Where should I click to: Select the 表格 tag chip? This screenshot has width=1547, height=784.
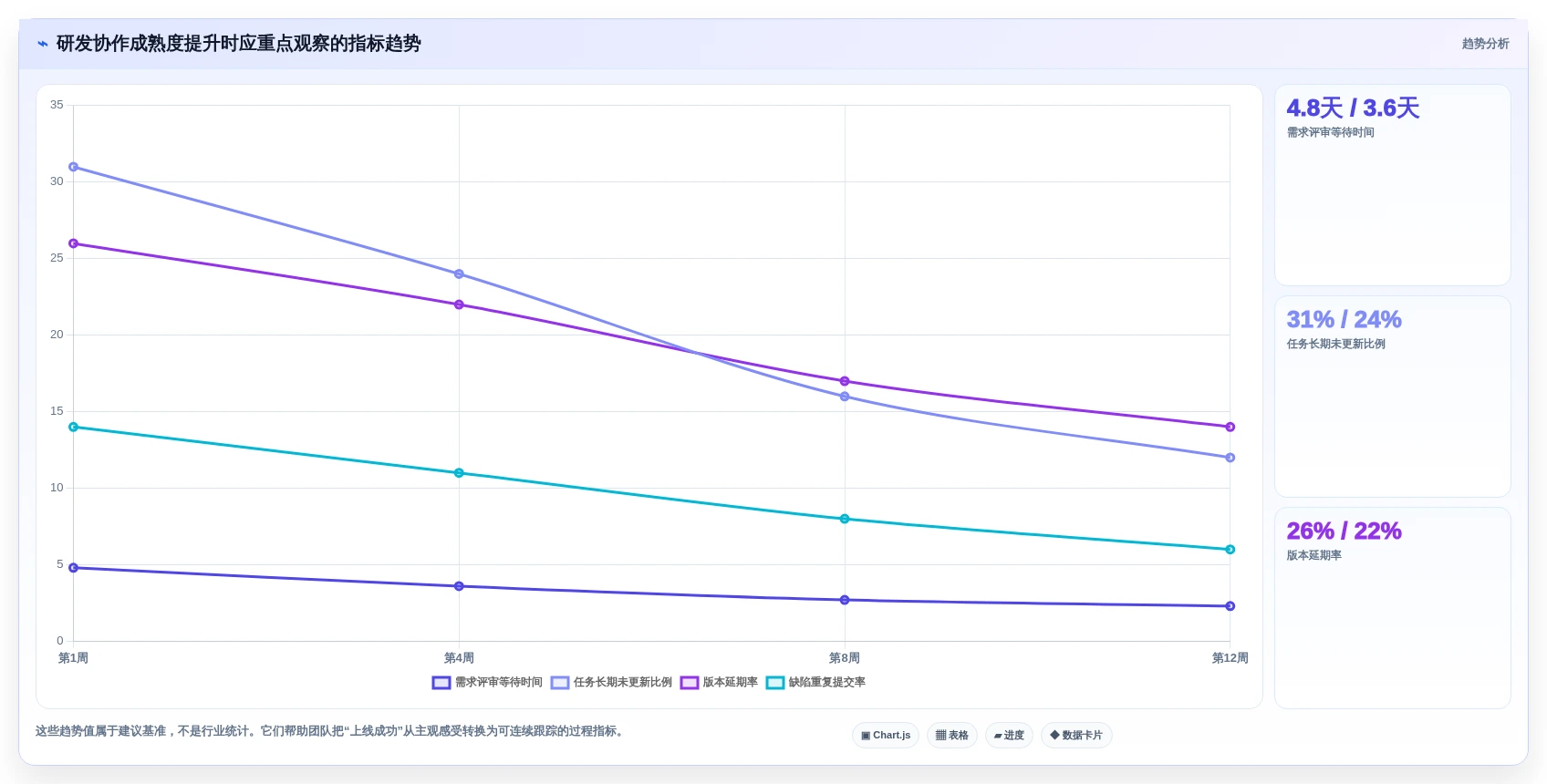pyautogui.click(x=952, y=736)
